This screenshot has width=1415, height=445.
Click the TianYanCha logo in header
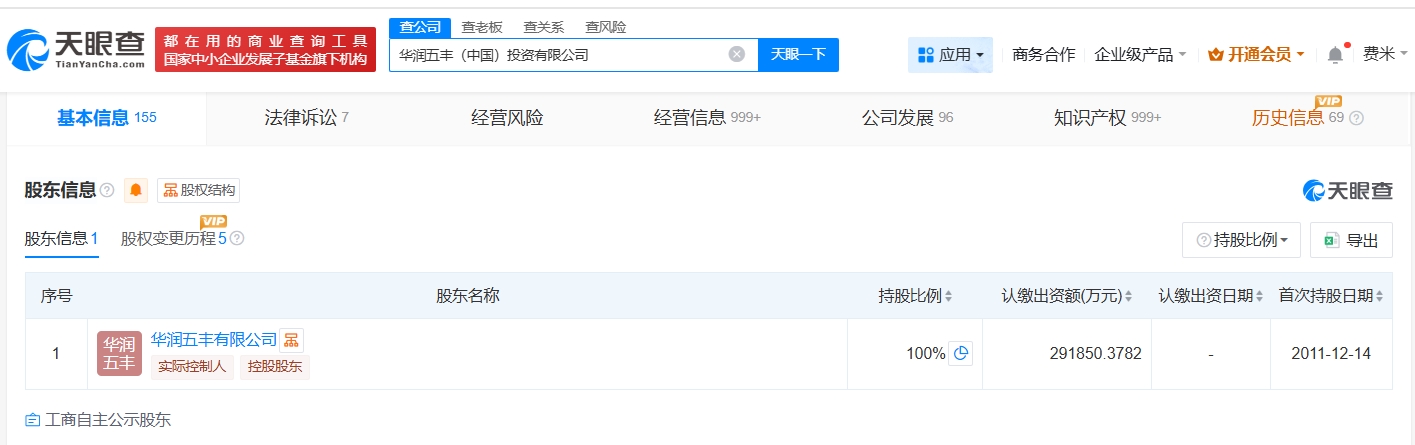click(76, 48)
